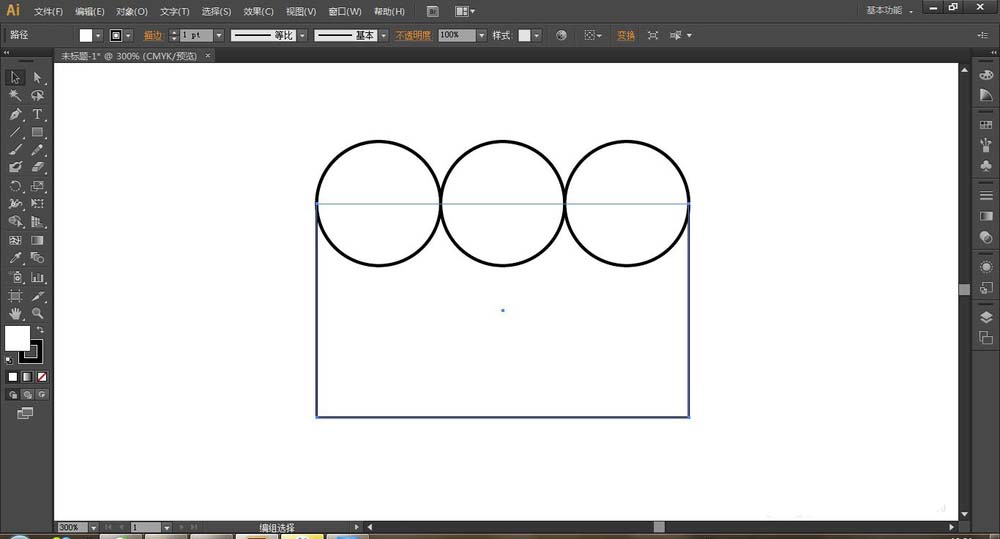Click the white fill color swatch
Viewport: 1000px width, 539px height.
pos(17,338)
